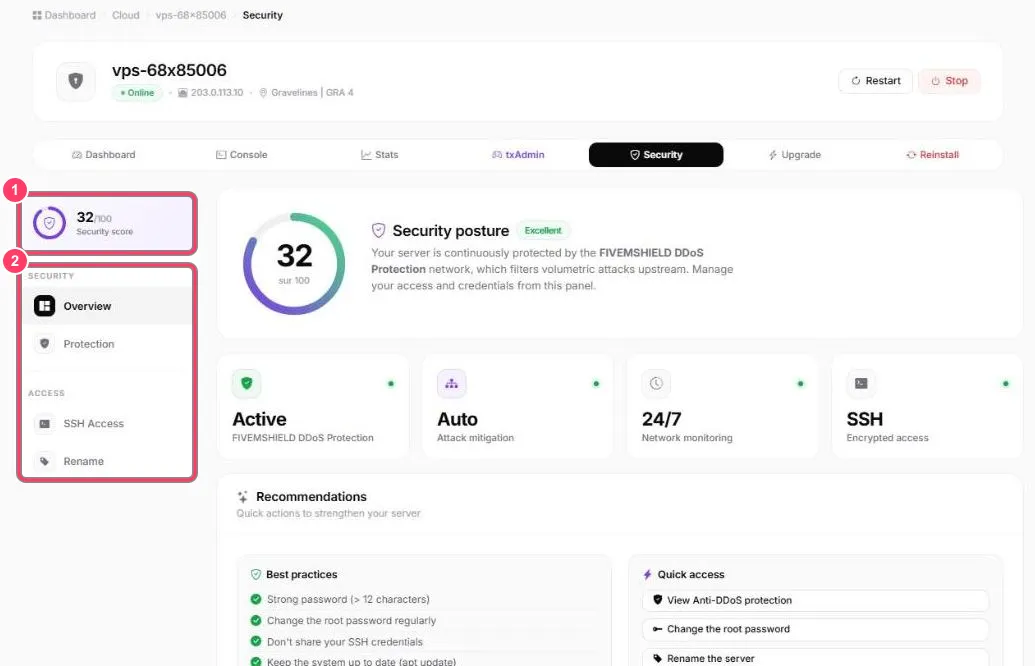1035x666 pixels.
Task: Click the Network monitoring label on the 24/7 card
Action: (687, 438)
